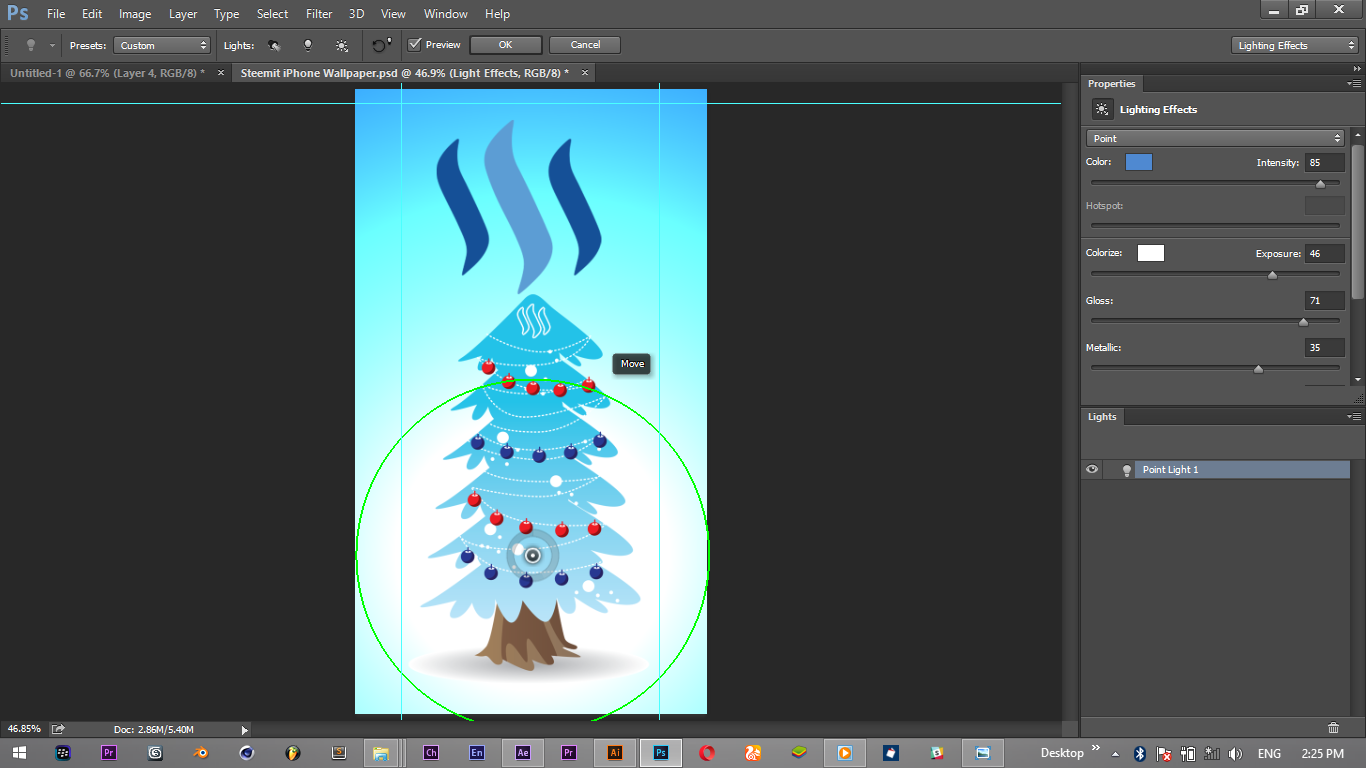Open the Image menu
The height and width of the screenshot is (768, 1366).
[x=135, y=14]
